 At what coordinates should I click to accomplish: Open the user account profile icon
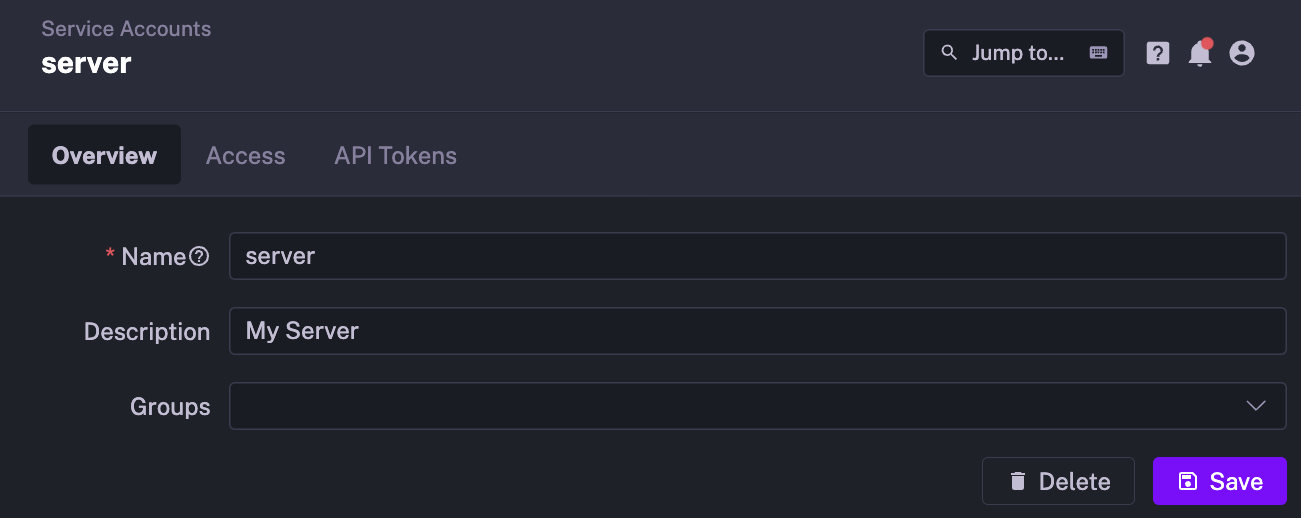pyautogui.click(x=1242, y=53)
